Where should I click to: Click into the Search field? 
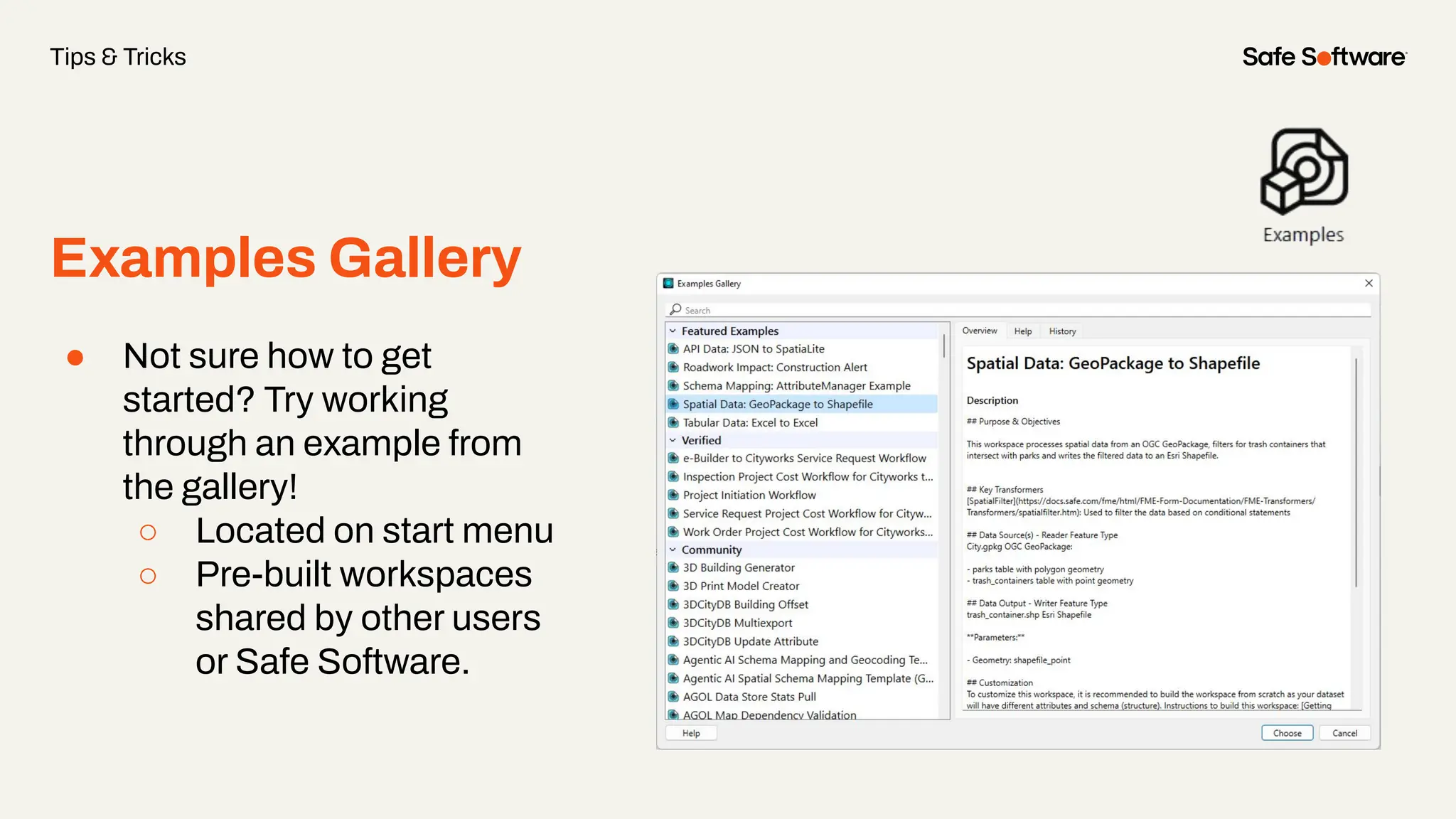pyautogui.click(x=1017, y=310)
